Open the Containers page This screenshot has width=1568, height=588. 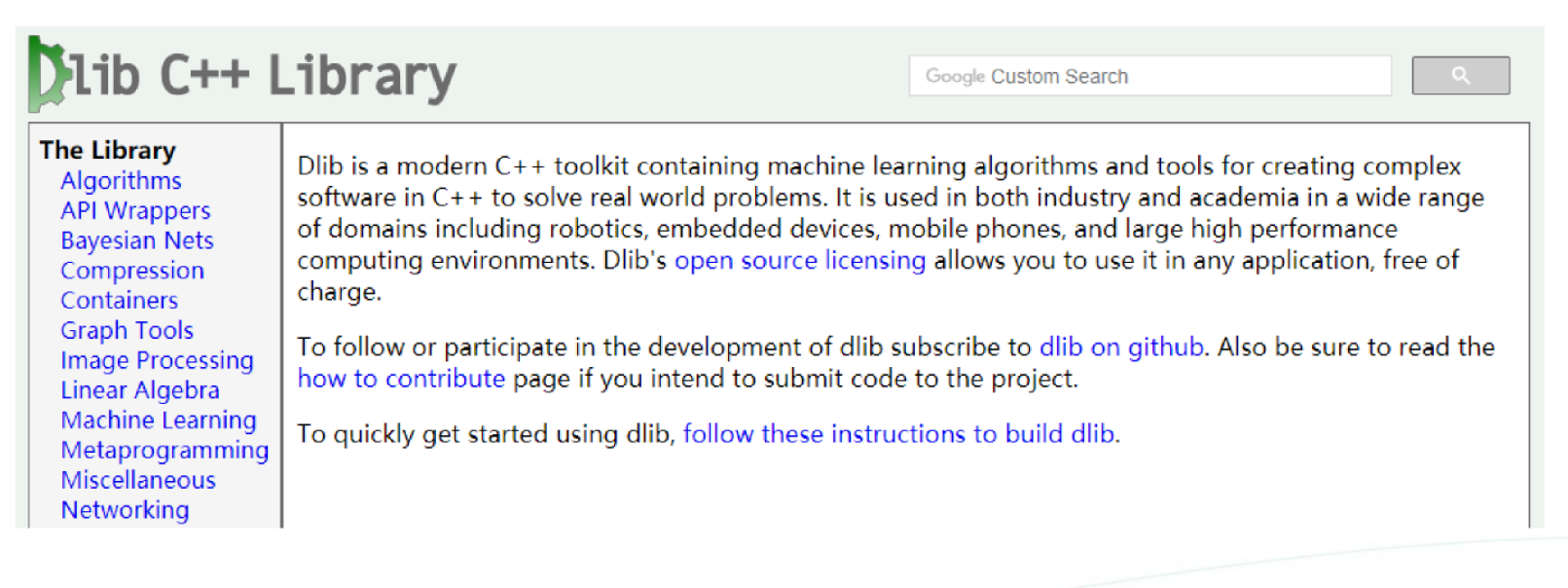click(119, 301)
